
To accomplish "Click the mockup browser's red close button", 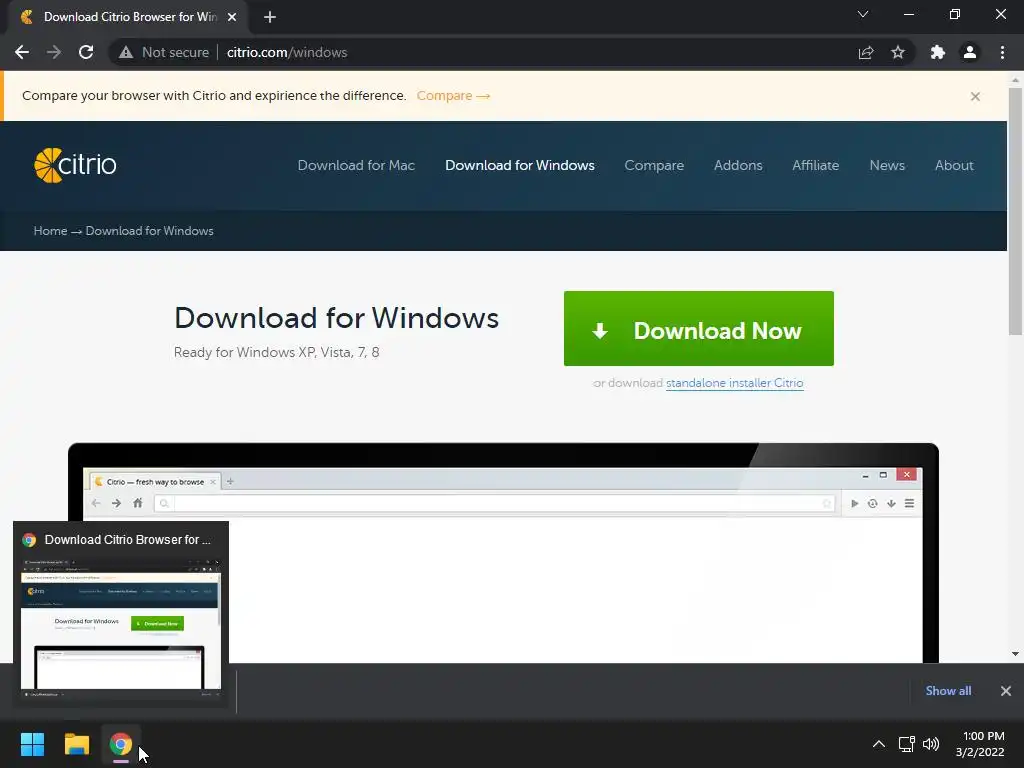I will click(906, 475).
